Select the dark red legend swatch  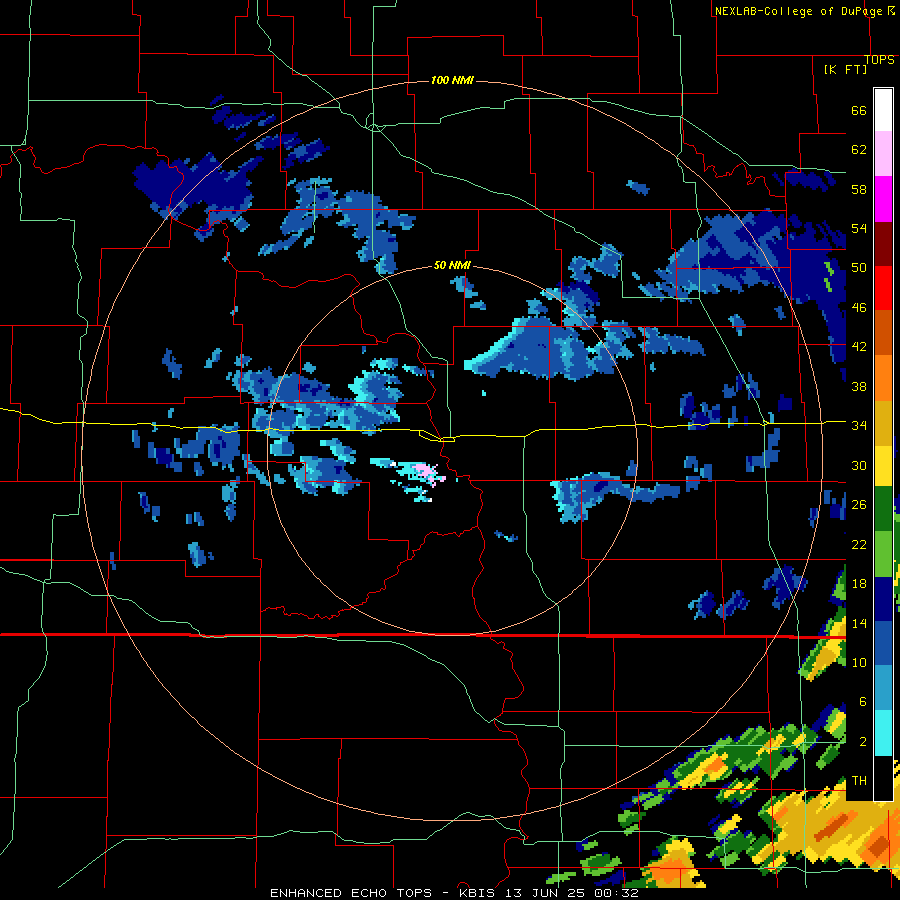[883, 245]
